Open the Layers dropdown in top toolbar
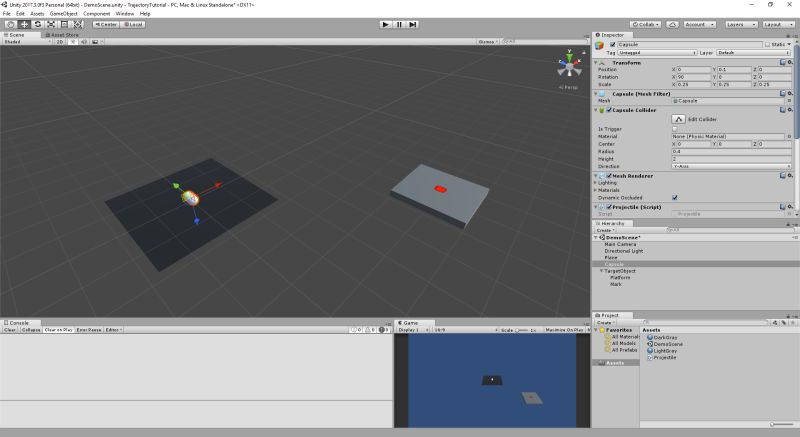 pyautogui.click(x=741, y=24)
